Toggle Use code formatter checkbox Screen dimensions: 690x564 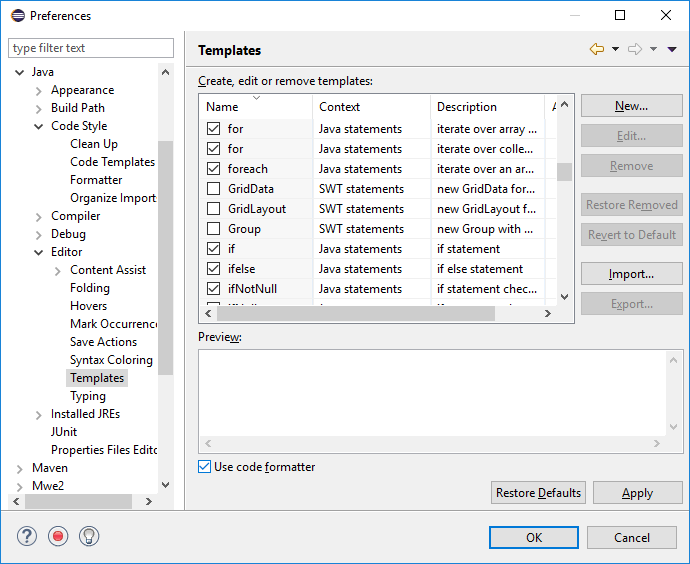click(204, 467)
